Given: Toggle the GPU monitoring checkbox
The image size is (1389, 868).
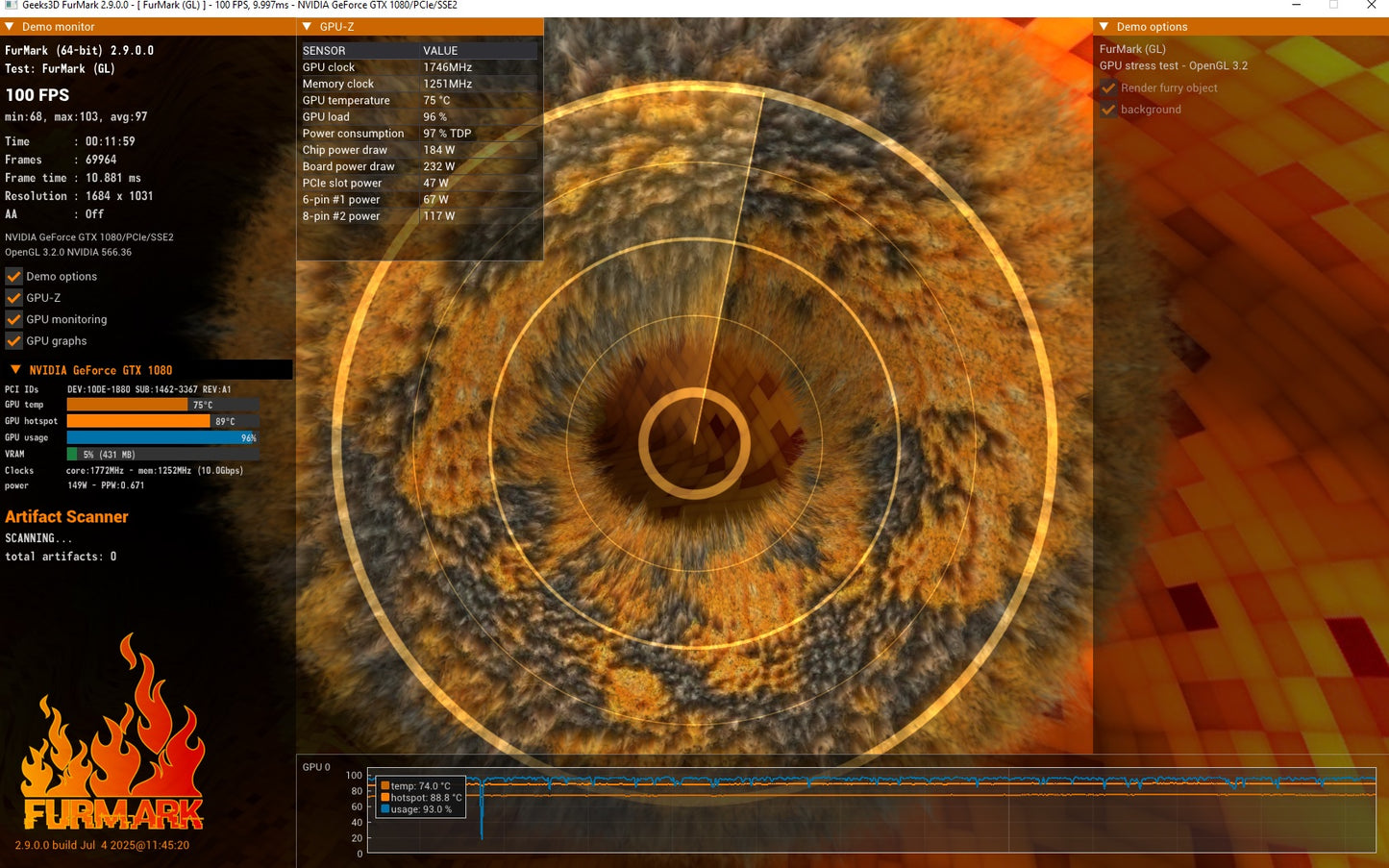Looking at the screenshot, I should click(13, 319).
